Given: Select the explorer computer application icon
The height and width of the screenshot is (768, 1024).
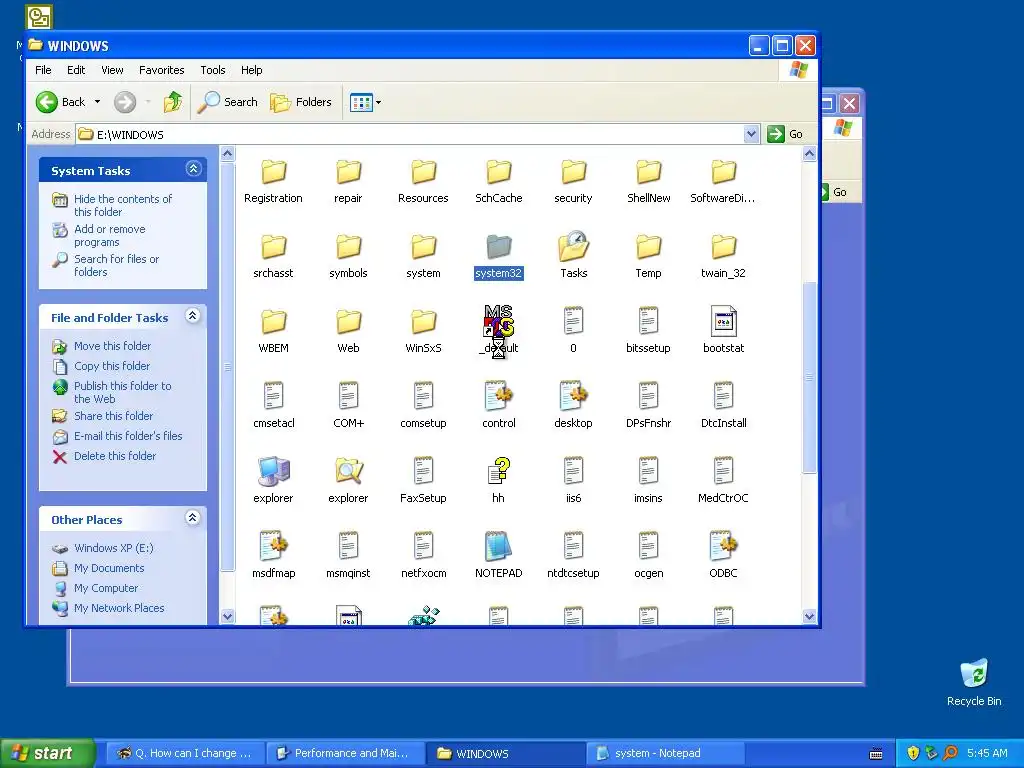Looking at the screenshot, I should [x=274, y=472].
